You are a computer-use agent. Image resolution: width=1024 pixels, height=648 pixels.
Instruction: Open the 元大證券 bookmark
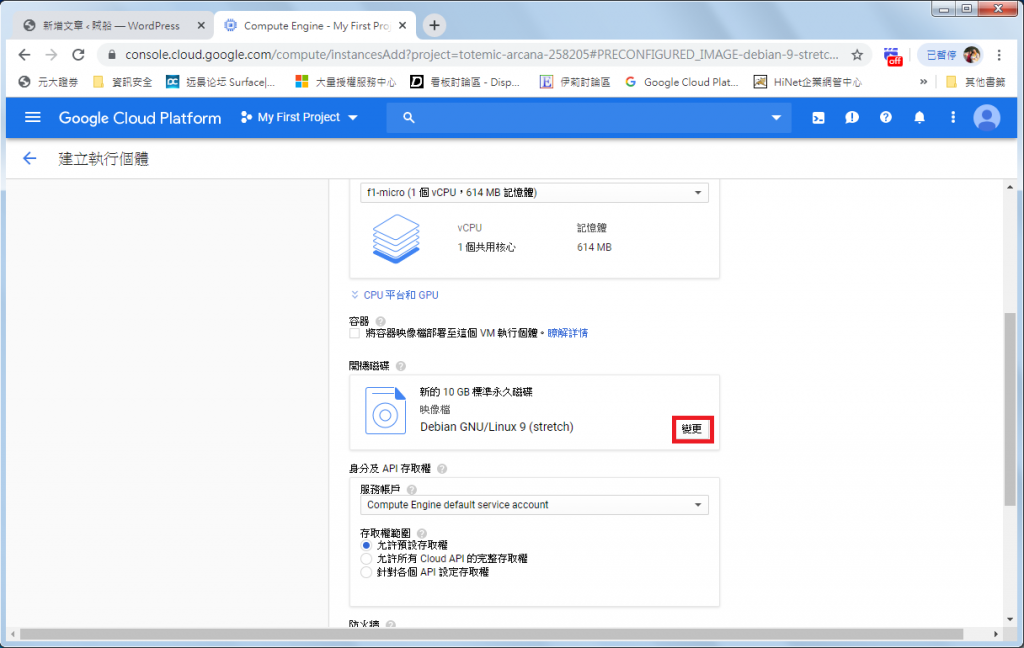click(x=48, y=82)
